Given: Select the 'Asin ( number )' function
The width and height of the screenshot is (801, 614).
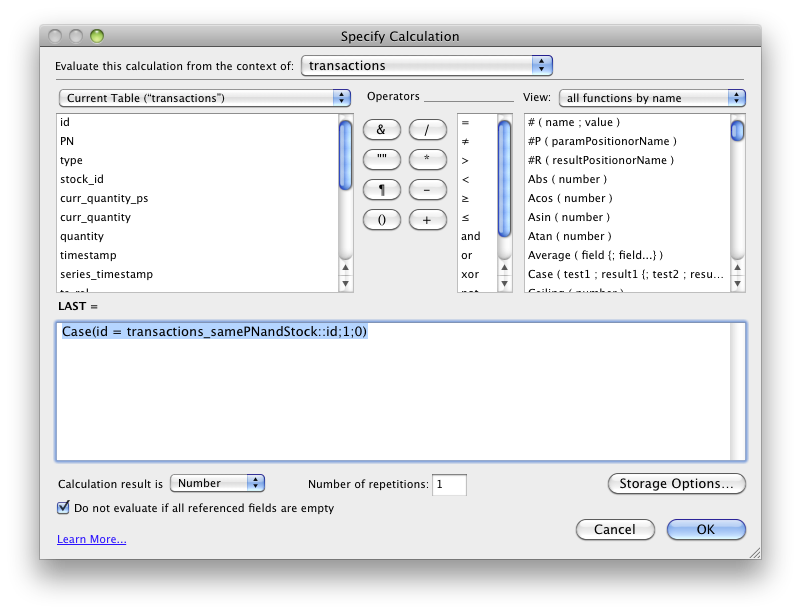Looking at the screenshot, I should point(627,217).
